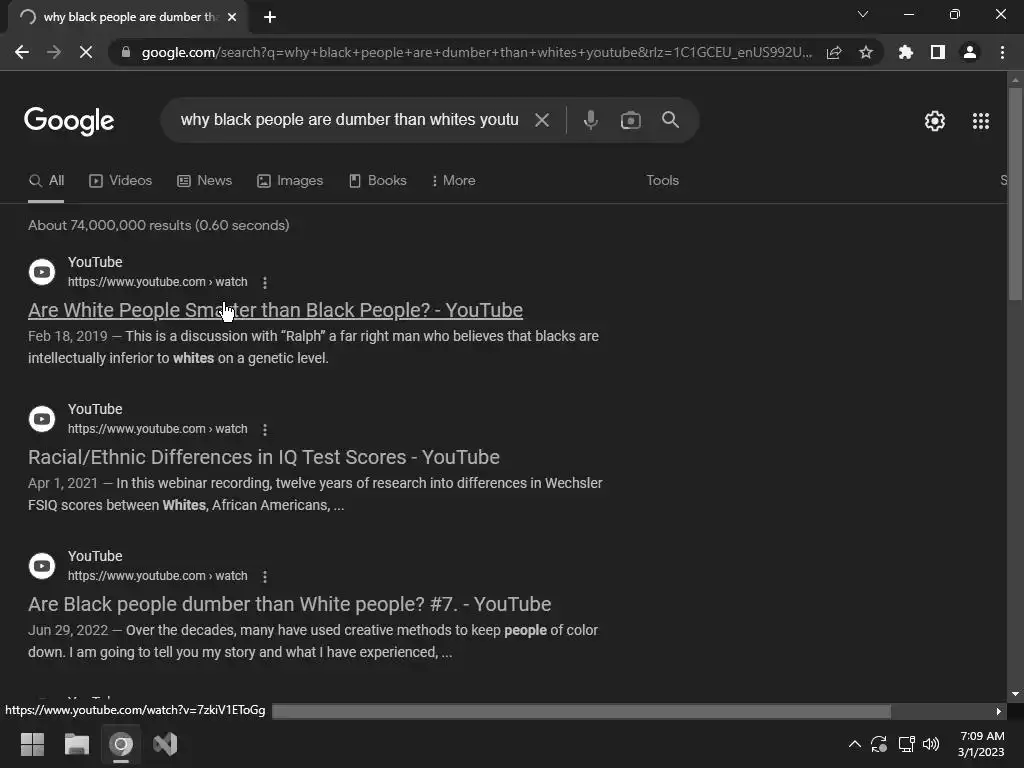Submit search with magnifier icon
Screen dimensions: 1024x768
[x=671, y=120]
